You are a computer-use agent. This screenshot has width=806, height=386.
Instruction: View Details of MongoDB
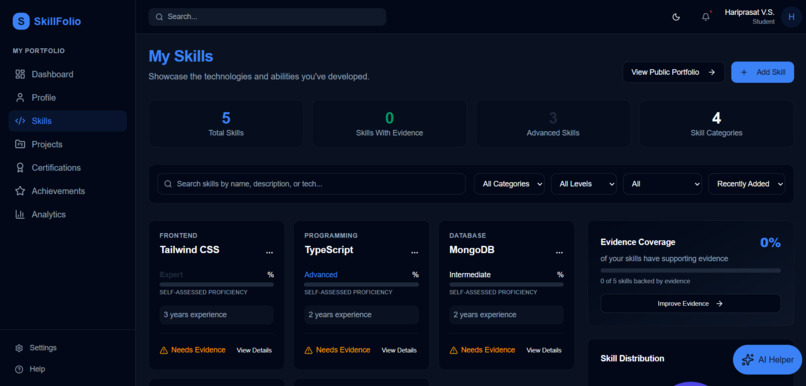pyautogui.click(x=544, y=351)
